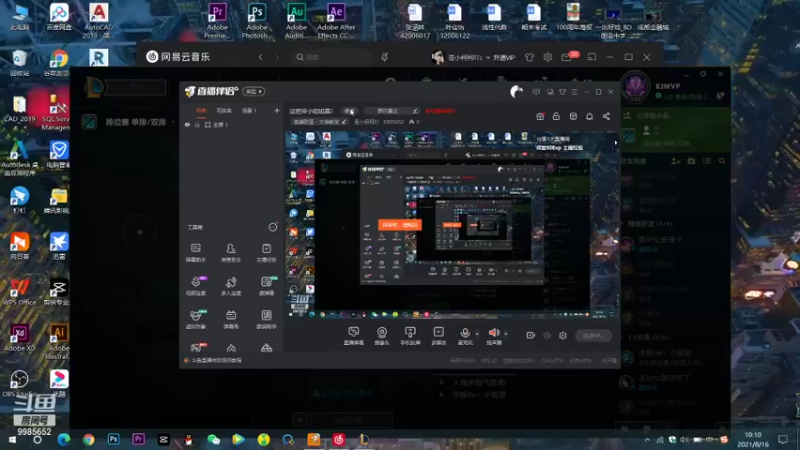Open the bell notifications icon in 直播伴侣
Screen dimensions: 800x450
pos(589,116)
